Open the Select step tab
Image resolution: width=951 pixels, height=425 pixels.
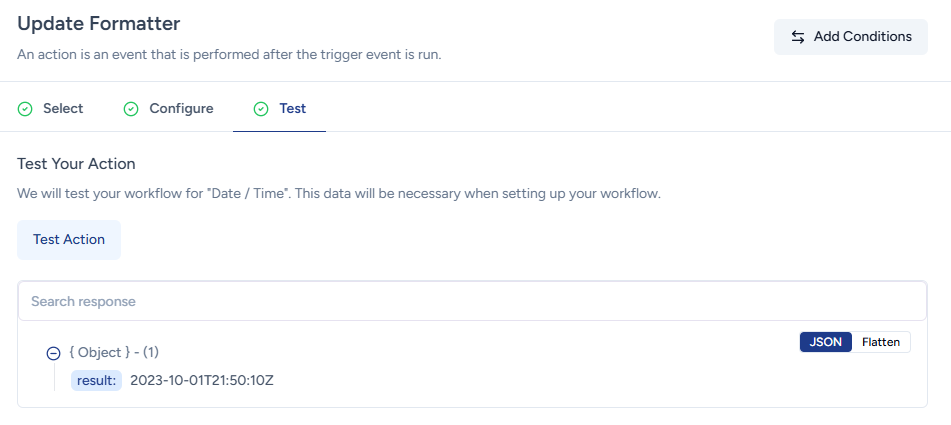[62, 109]
